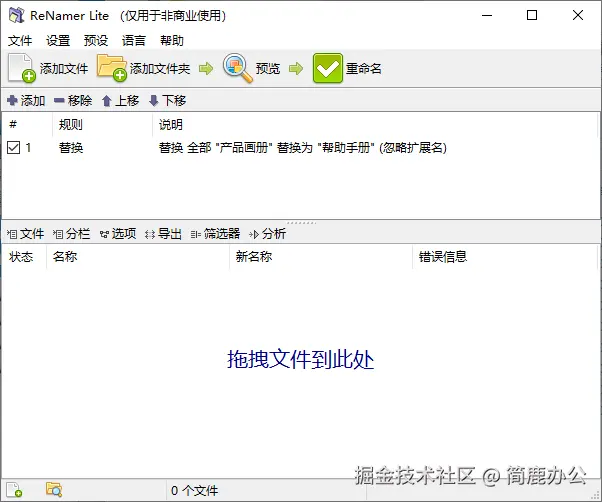Image resolution: width=602 pixels, height=502 pixels.
Task: Click the "0 个文件" status text
Action: tap(194, 490)
